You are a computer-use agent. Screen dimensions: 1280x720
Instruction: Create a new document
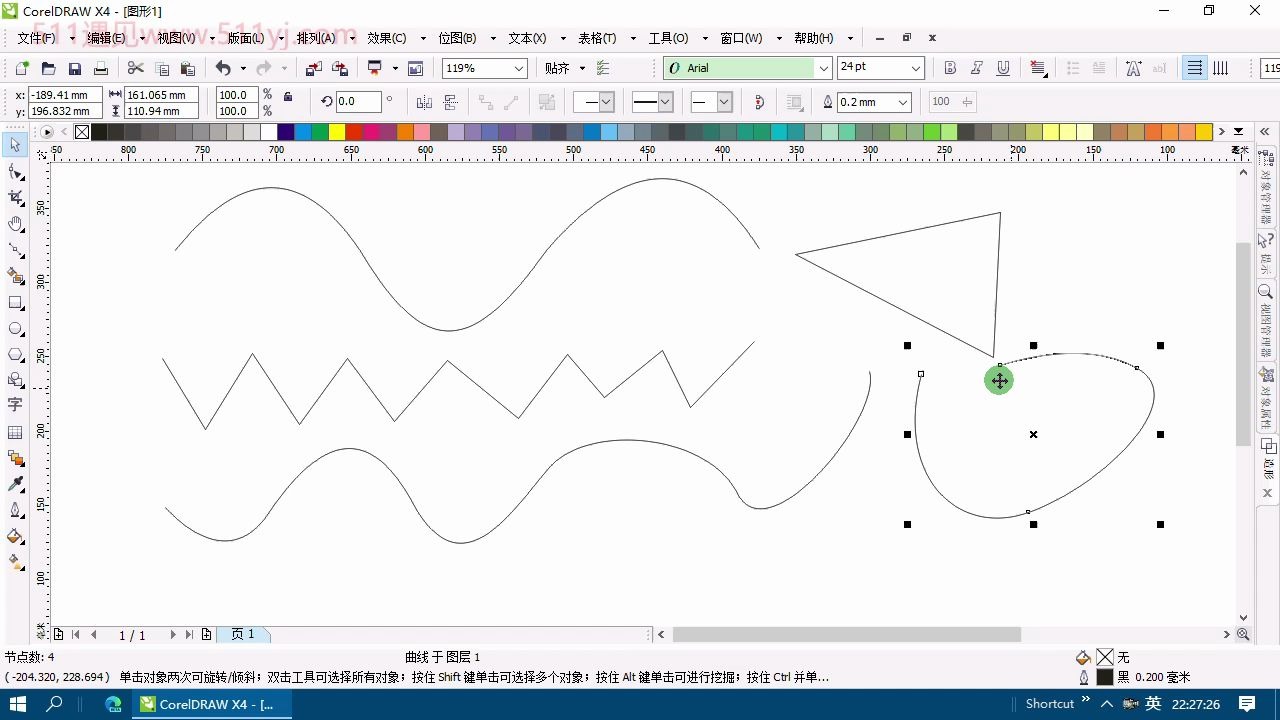click(x=22, y=68)
